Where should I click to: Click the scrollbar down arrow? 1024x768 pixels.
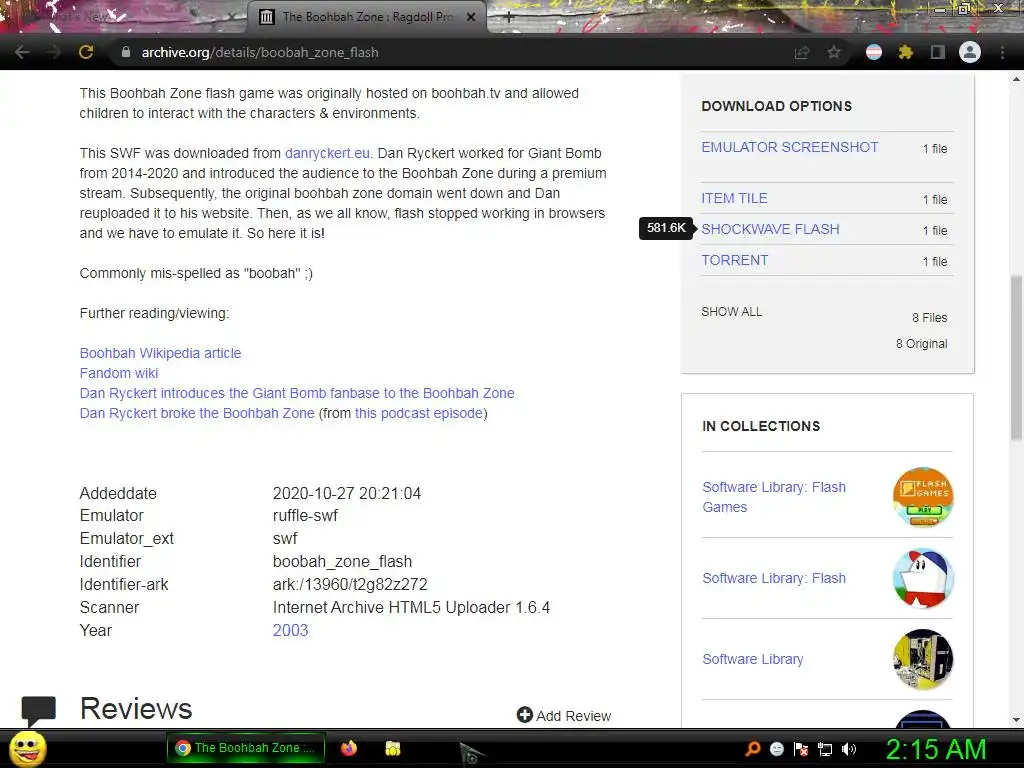pos(1016,719)
